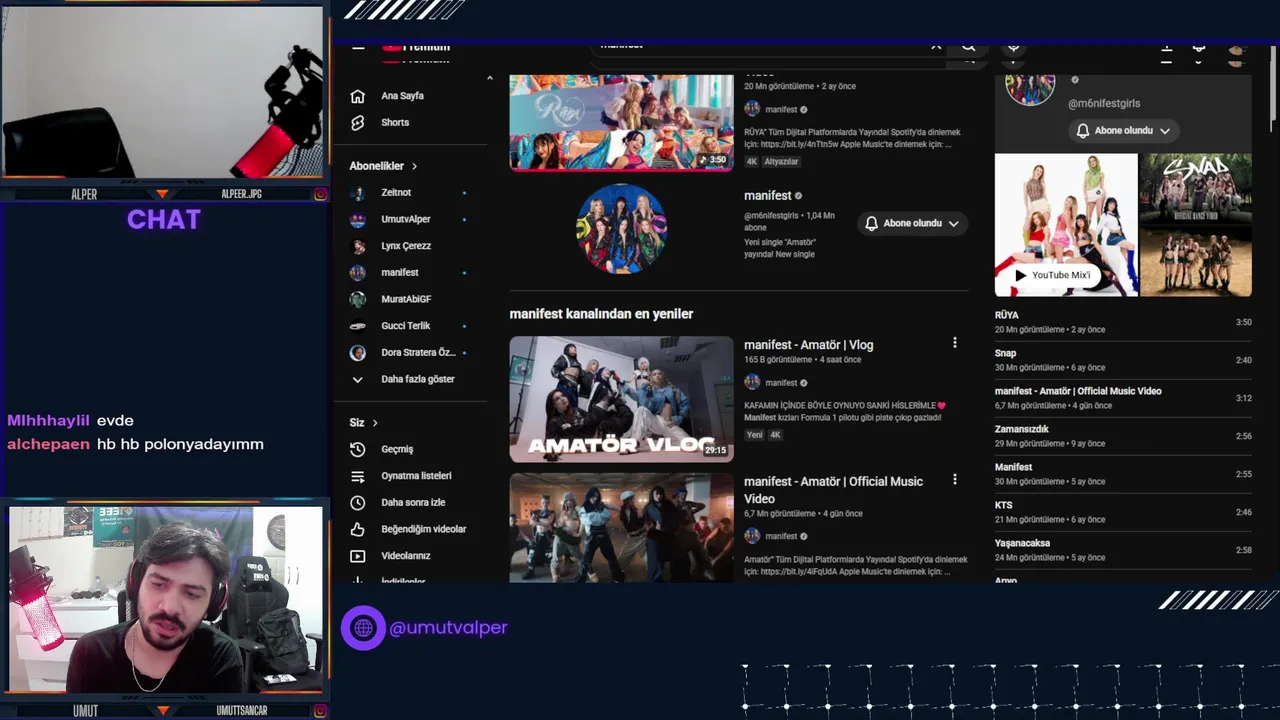Screen dimensions: 1280x720
Task: Select Zeitnot channel avatar in subscriptions
Action: tap(358, 192)
